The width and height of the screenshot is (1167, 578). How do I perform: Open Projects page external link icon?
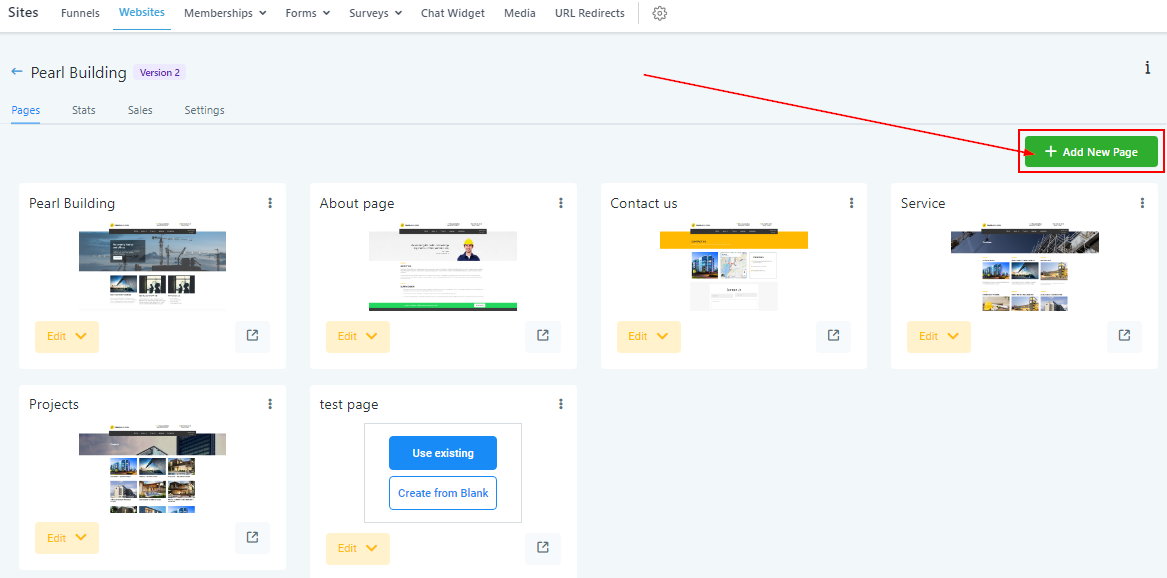(x=252, y=538)
